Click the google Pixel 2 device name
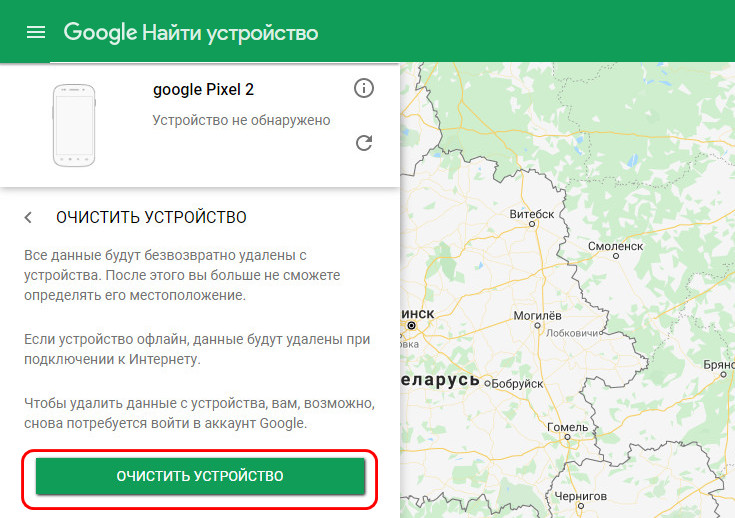Screen dimensions: 735x518 point(203,89)
